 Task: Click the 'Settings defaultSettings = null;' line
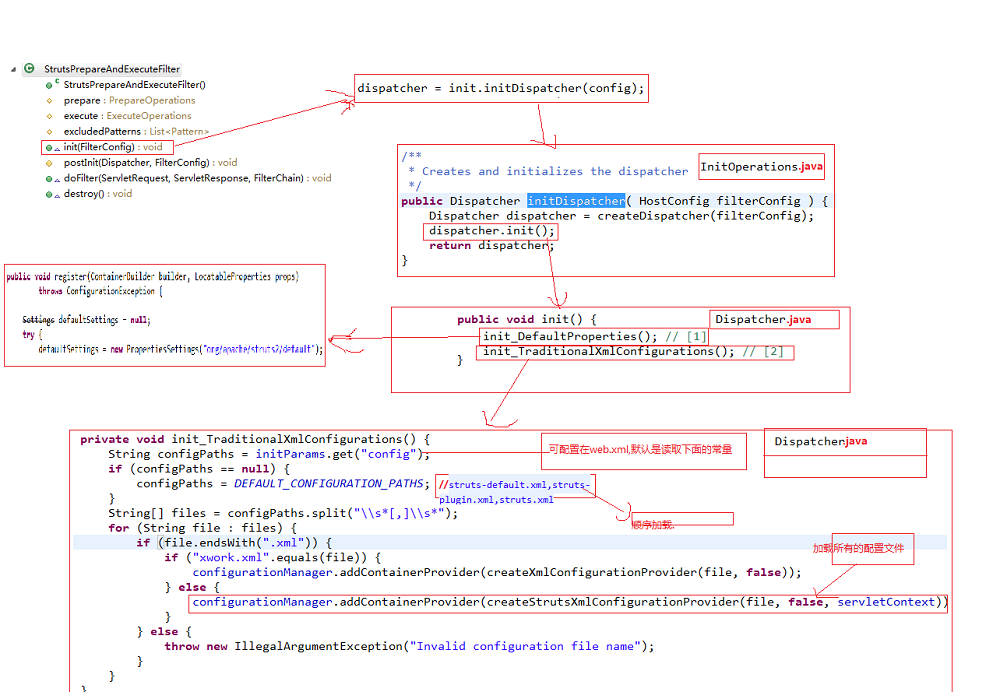tap(86, 320)
